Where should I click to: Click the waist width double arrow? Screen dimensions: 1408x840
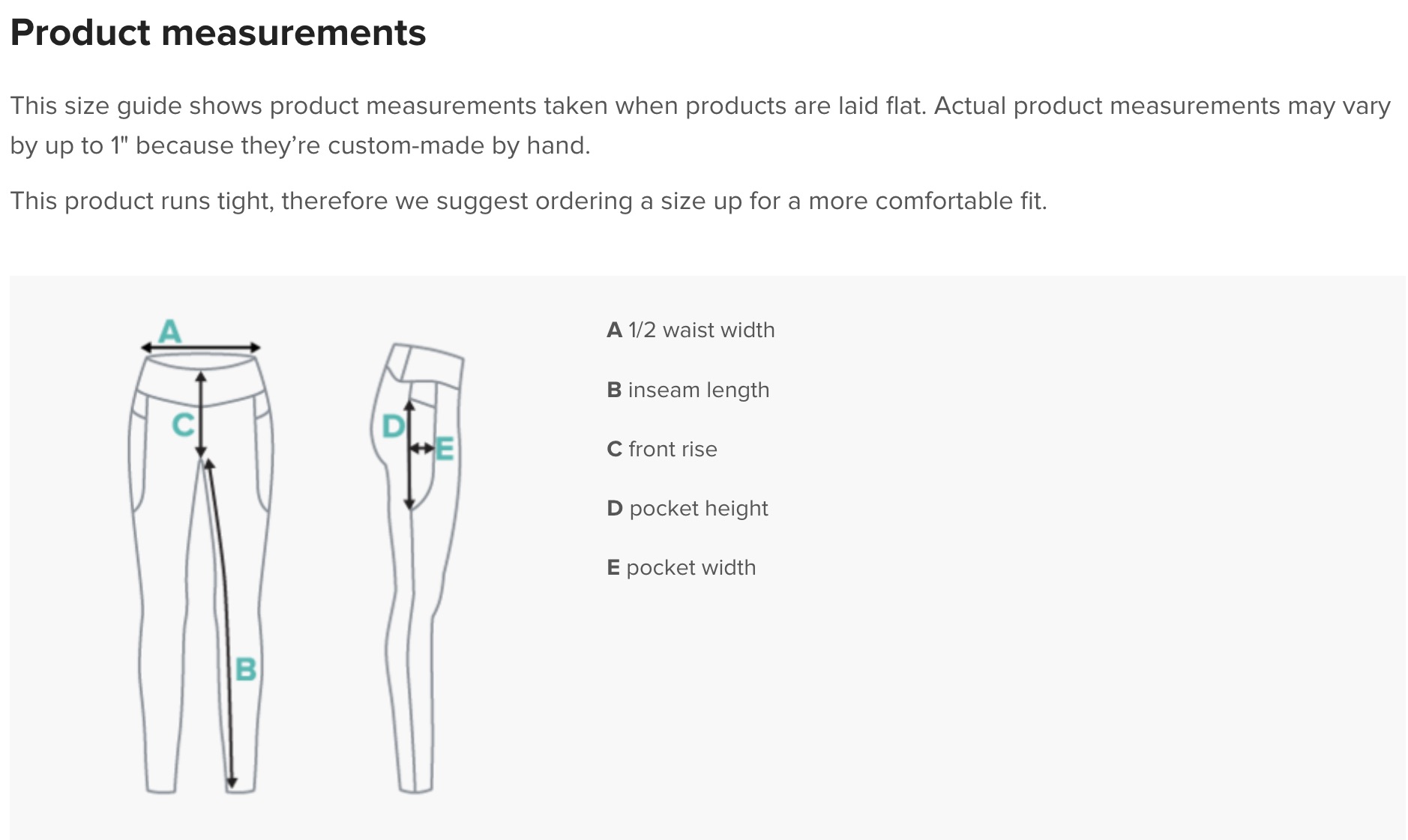(201, 348)
